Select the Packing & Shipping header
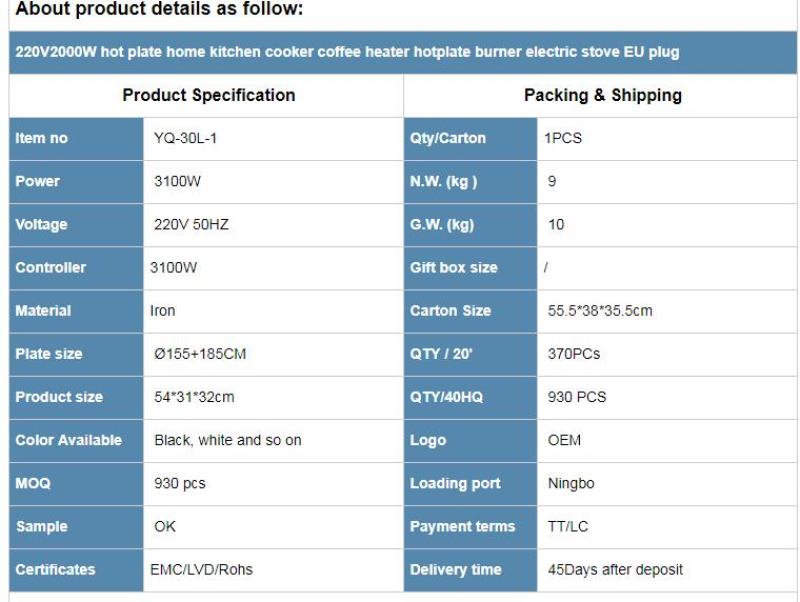800x602 pixels. (602, 96)
